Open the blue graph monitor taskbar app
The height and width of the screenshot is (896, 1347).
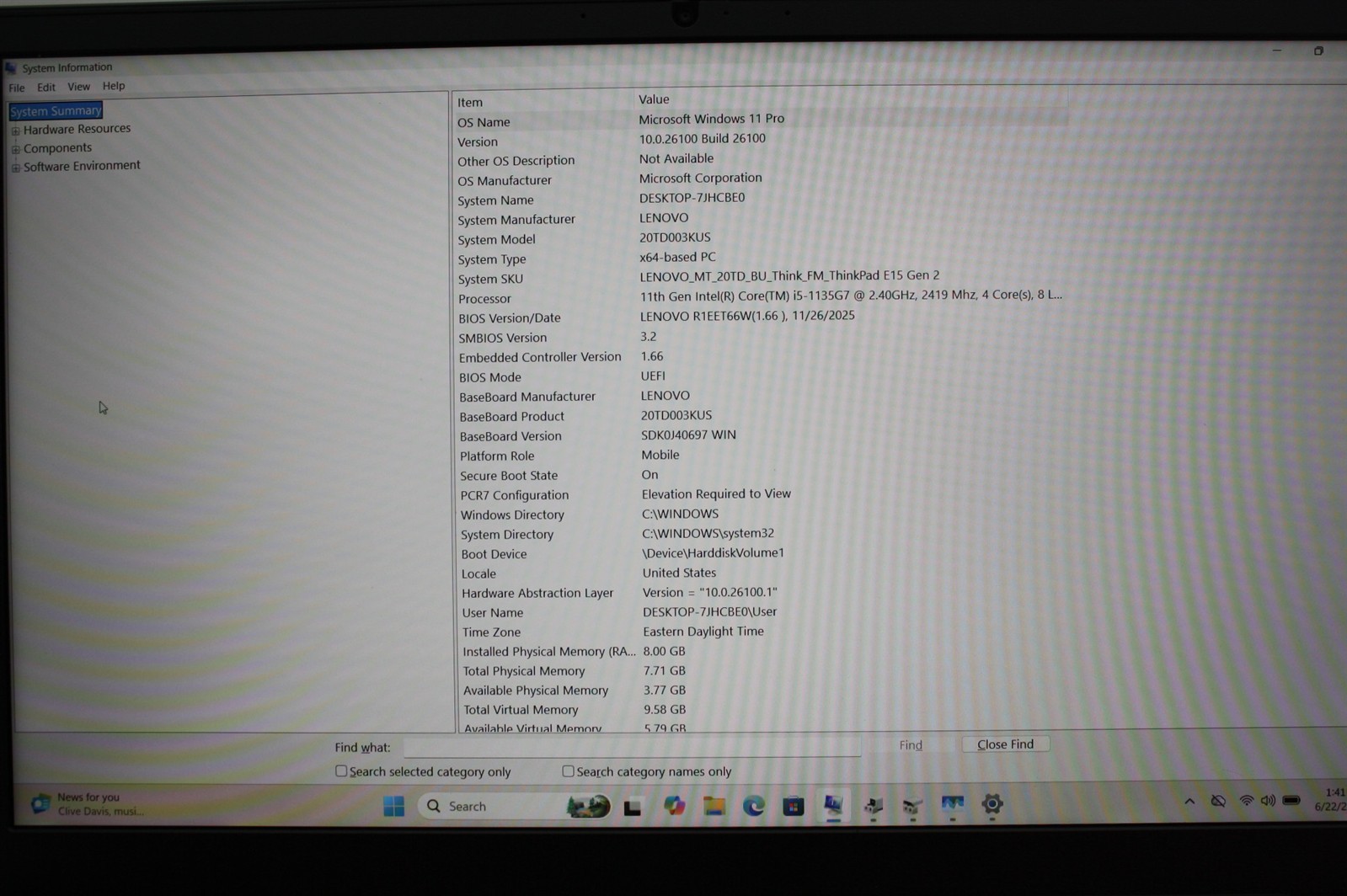click(953, 805)
